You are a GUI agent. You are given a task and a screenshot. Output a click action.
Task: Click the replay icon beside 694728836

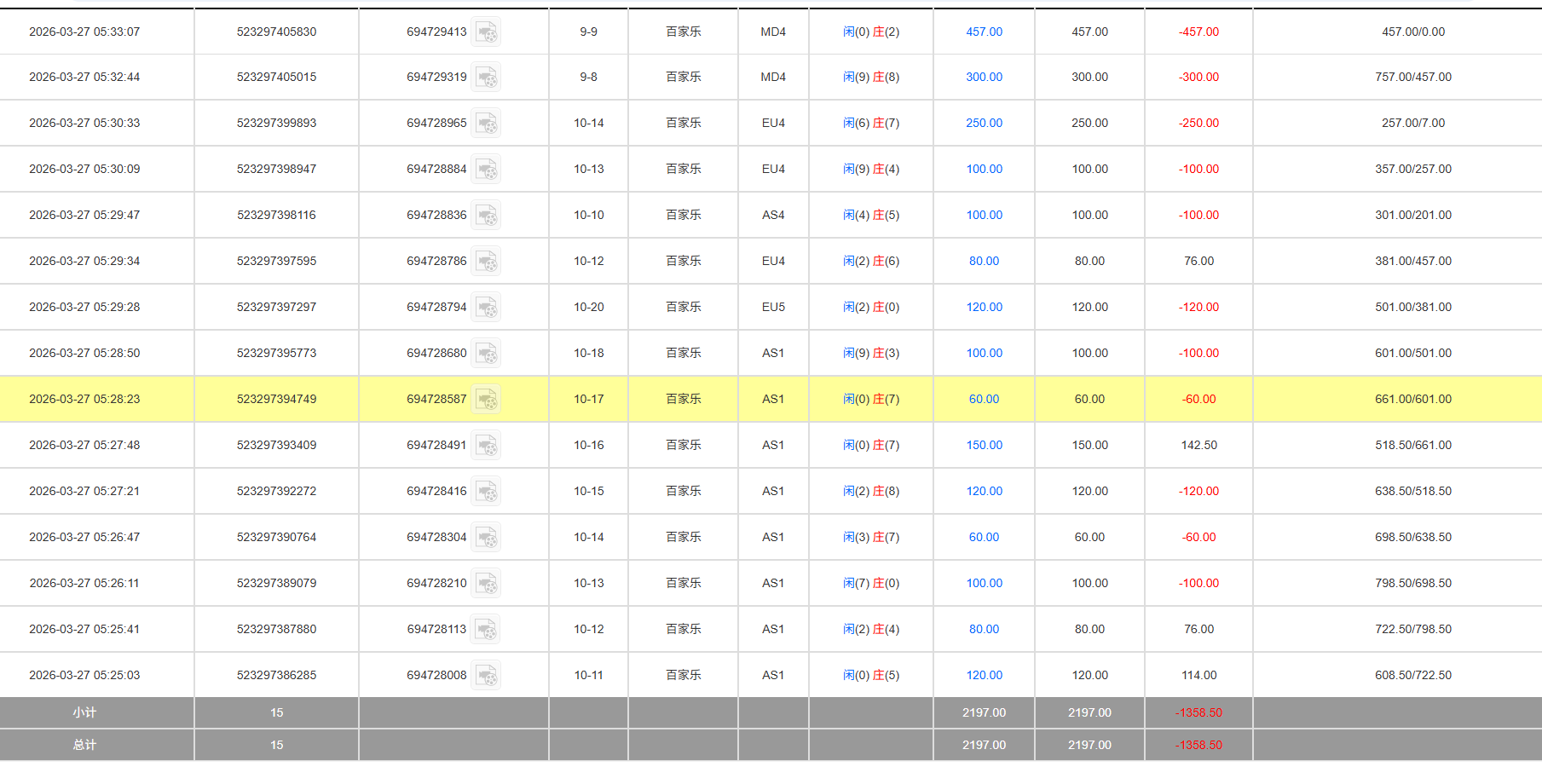pos(486,216)
